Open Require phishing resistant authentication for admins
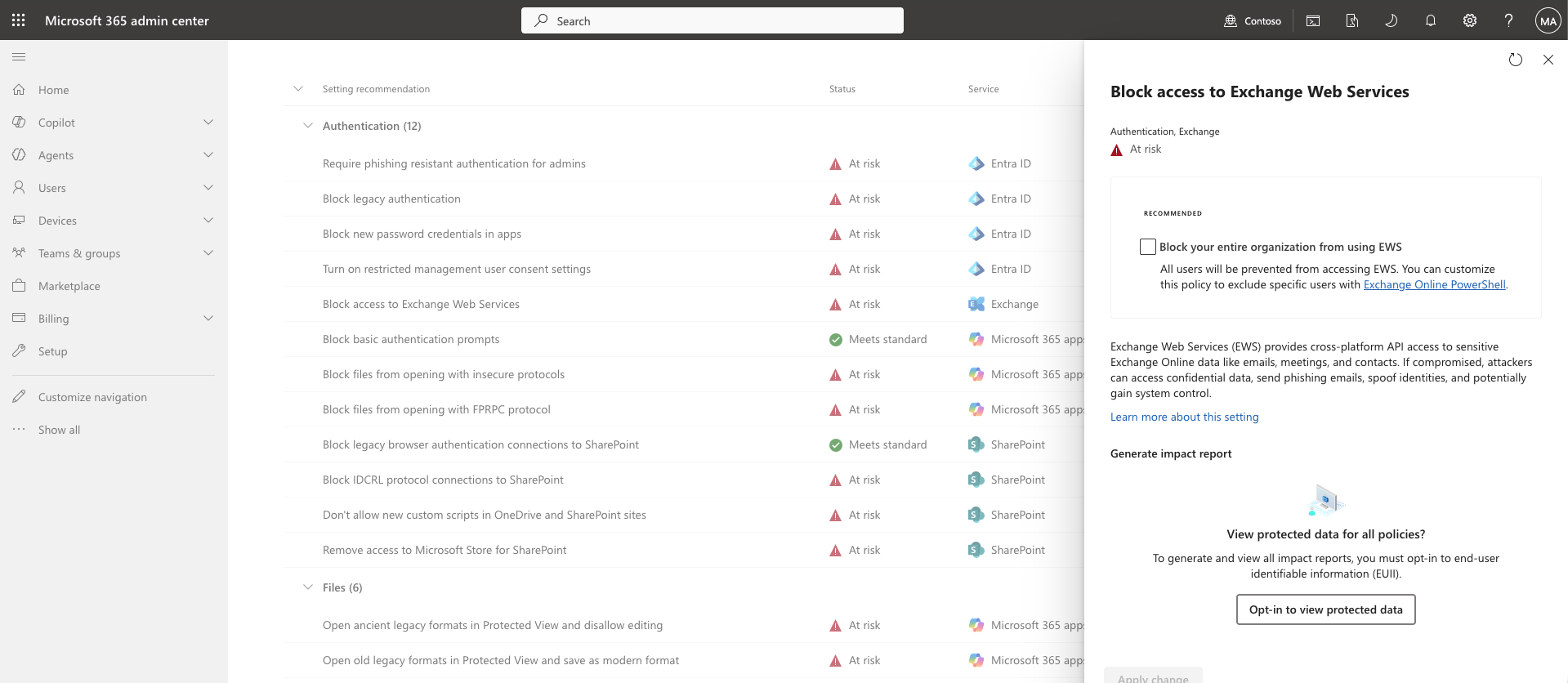This screenshot has width=1568, height=683. (454, 163)
